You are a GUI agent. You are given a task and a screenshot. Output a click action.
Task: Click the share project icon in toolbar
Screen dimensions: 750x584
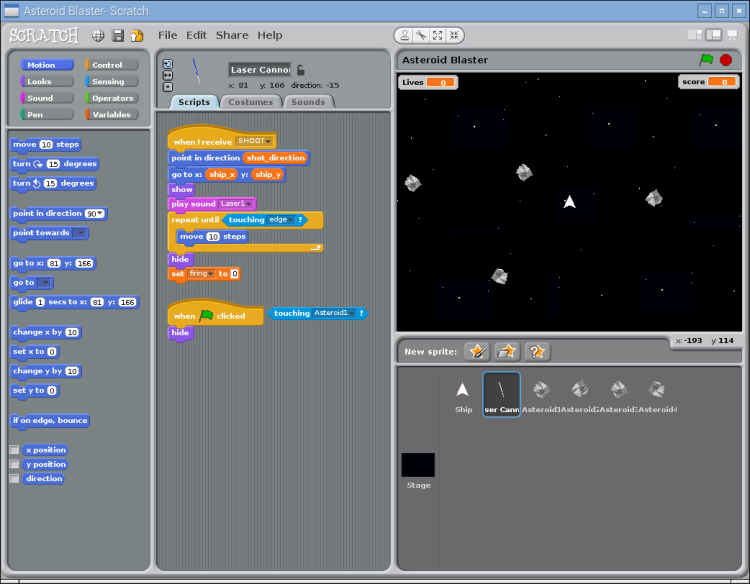[x=137, y=35]
